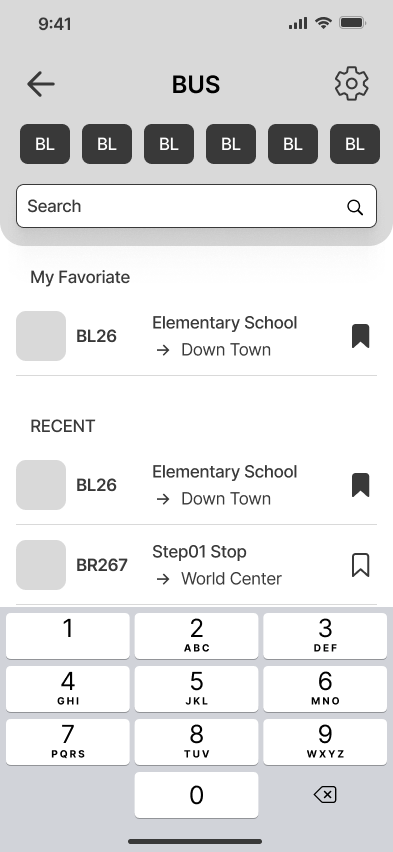Open the BR267 thumbnail placeholder

click(x=41, y=565)
